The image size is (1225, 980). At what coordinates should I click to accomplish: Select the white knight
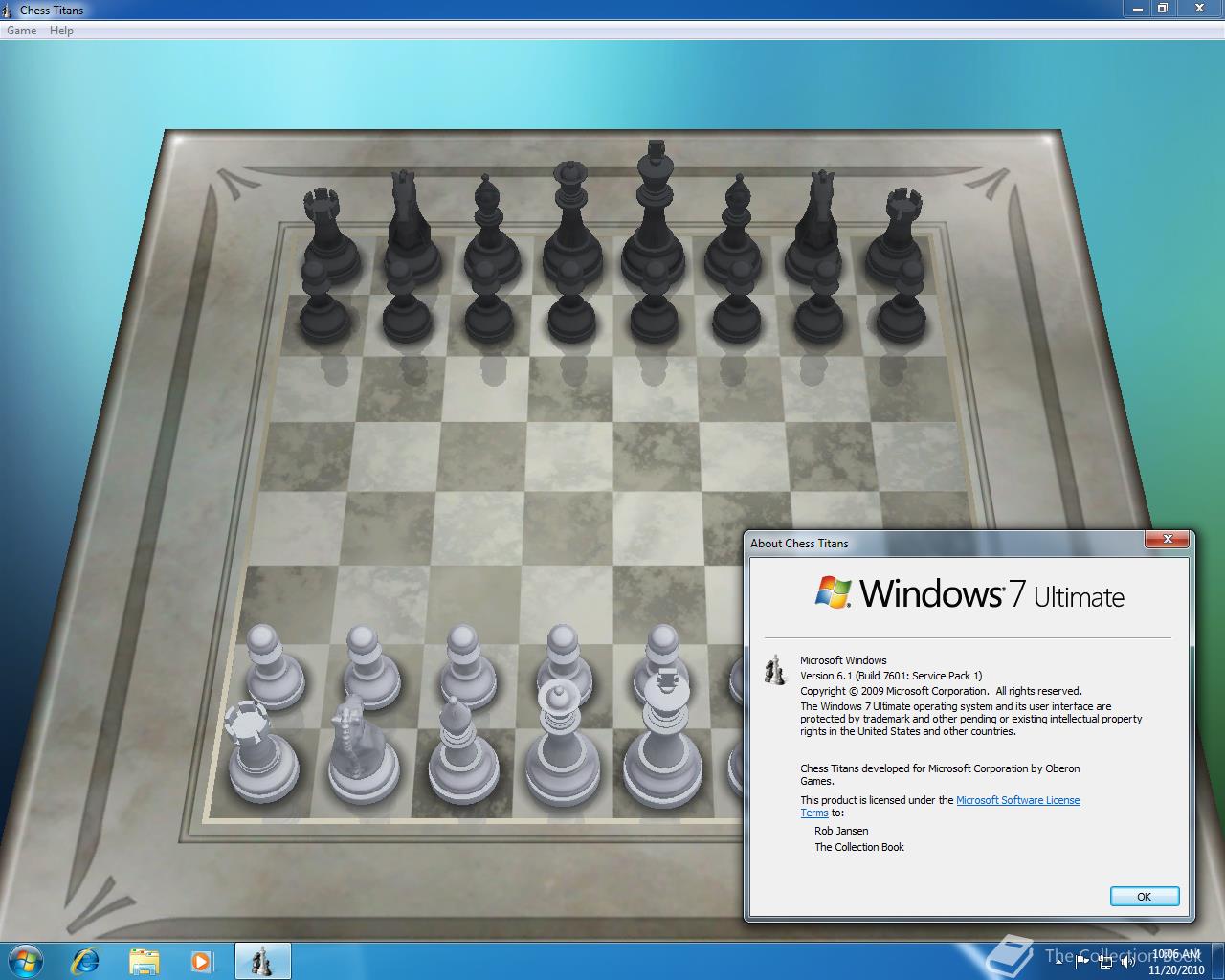pos(363,750)
